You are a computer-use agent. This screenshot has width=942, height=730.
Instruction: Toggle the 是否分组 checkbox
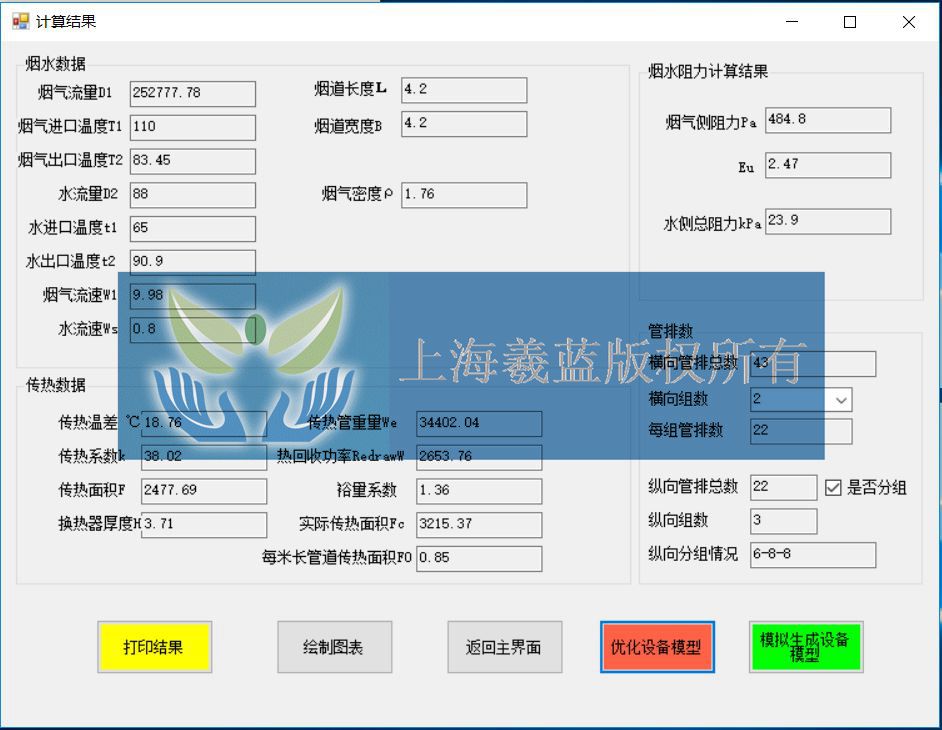click(x=833, y=487)
